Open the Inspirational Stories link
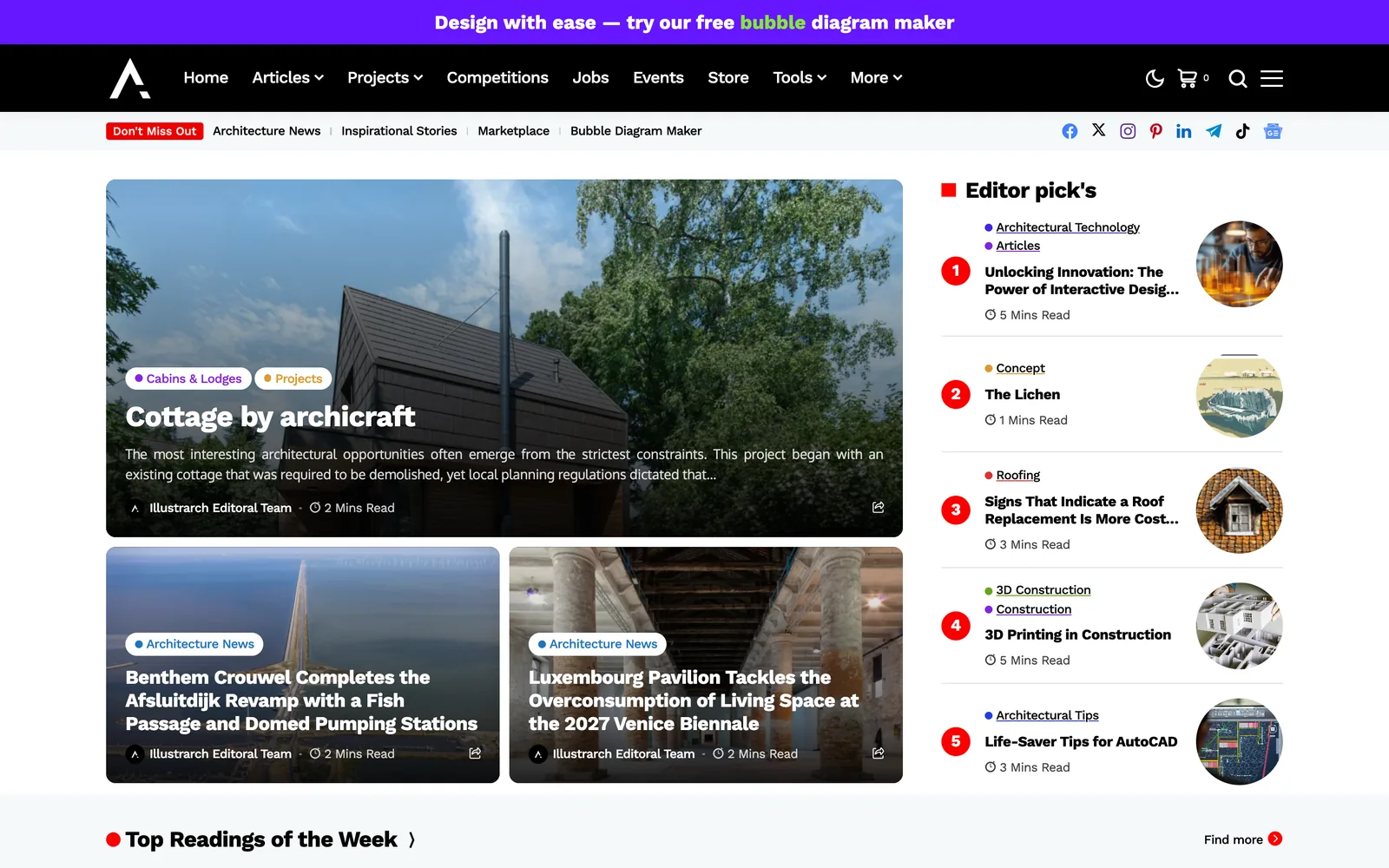Viewport: 1389px width, 868px height. 399,131
